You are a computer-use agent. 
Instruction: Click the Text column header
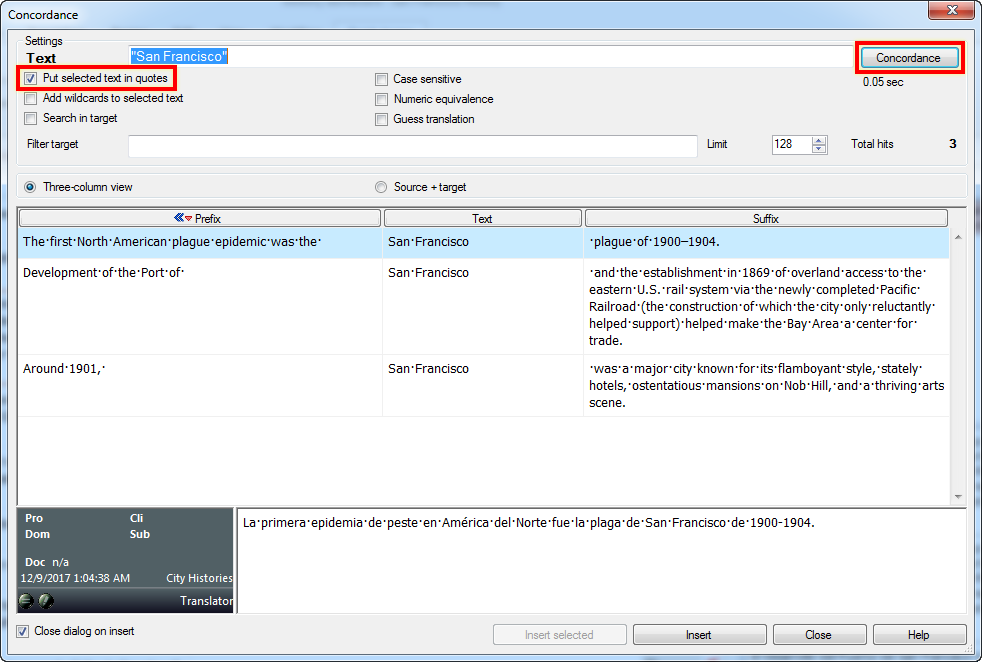(x=483, y=217)
